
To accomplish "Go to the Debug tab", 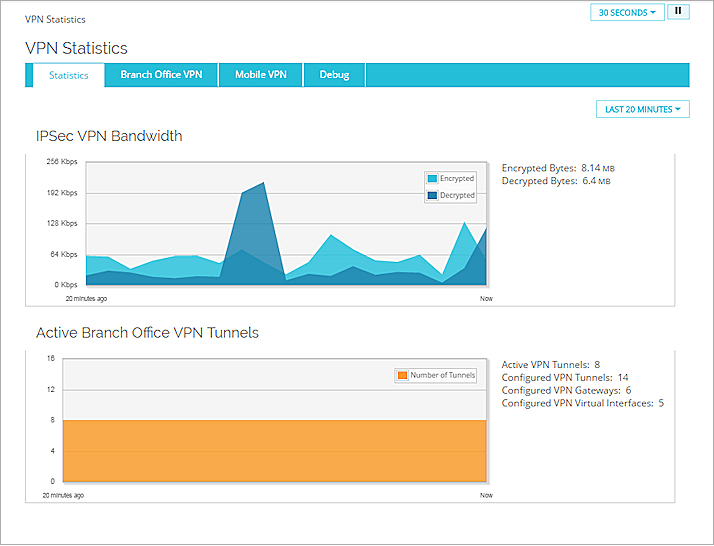I will [334, 75].
